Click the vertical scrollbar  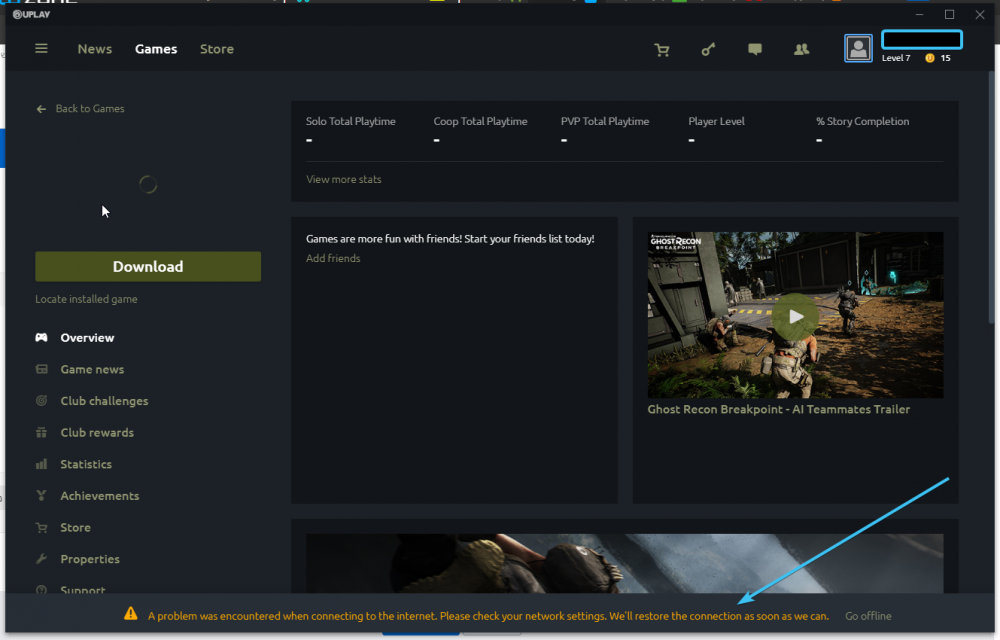coord(992,198)
